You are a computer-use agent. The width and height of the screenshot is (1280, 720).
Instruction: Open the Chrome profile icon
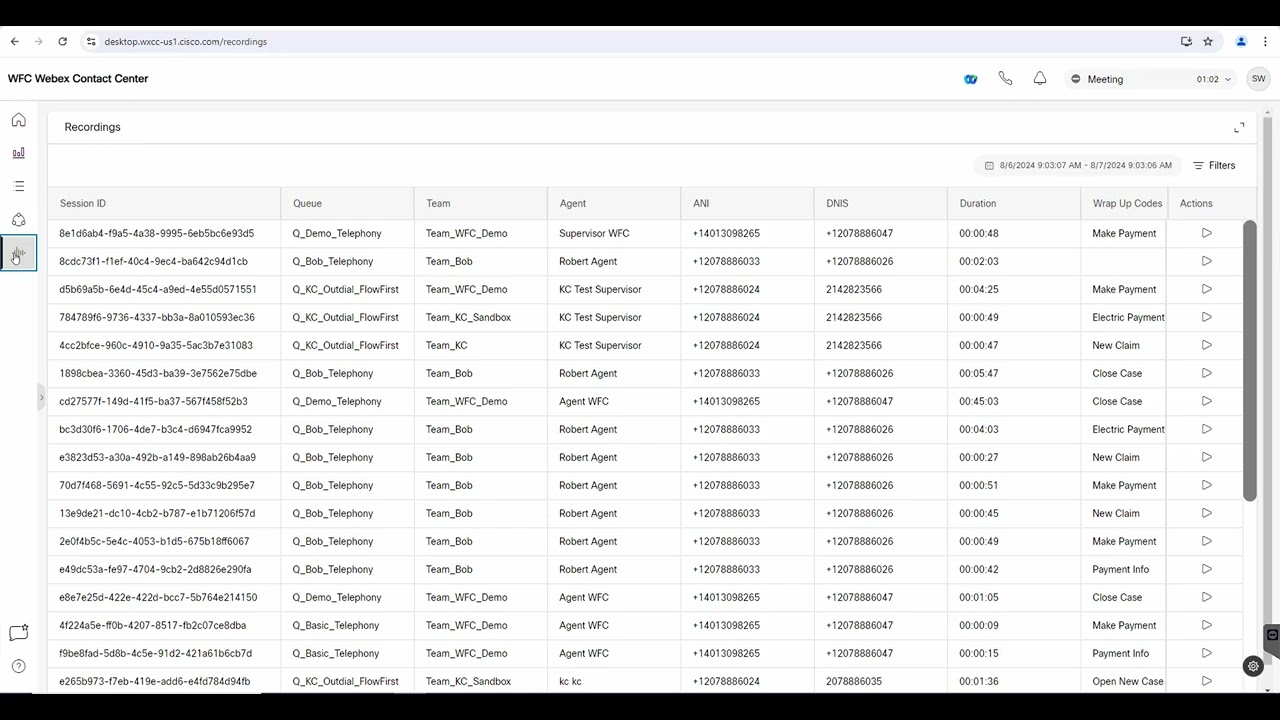tap(1241, 41)
